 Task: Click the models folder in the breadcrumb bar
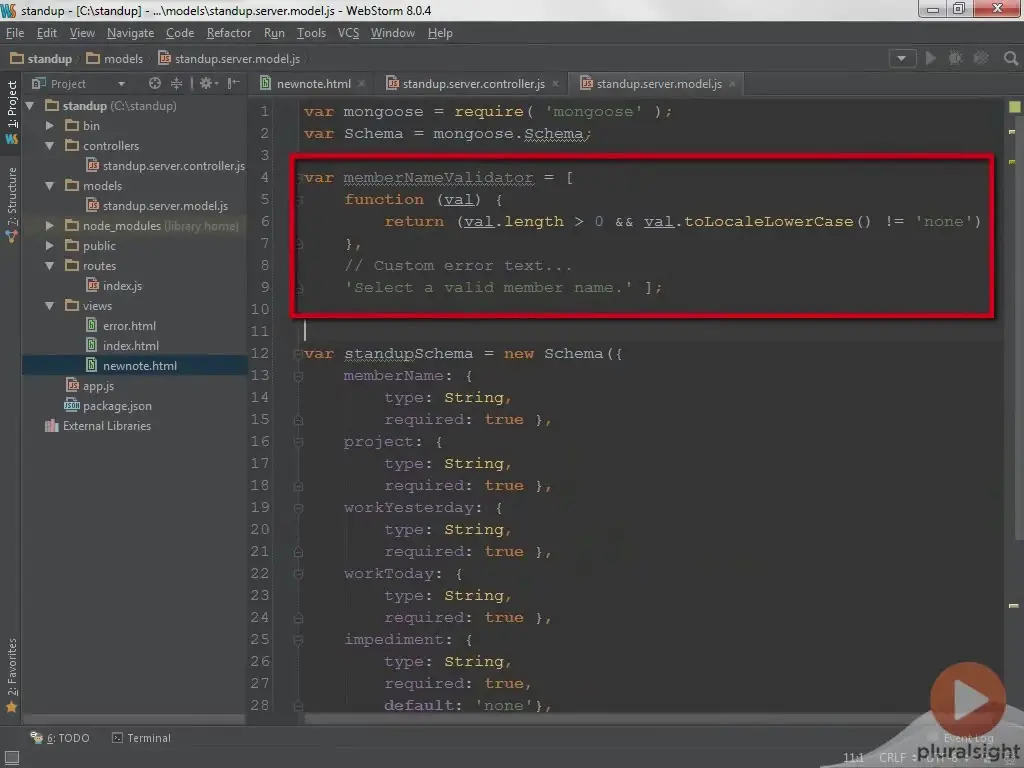[115, 59]
